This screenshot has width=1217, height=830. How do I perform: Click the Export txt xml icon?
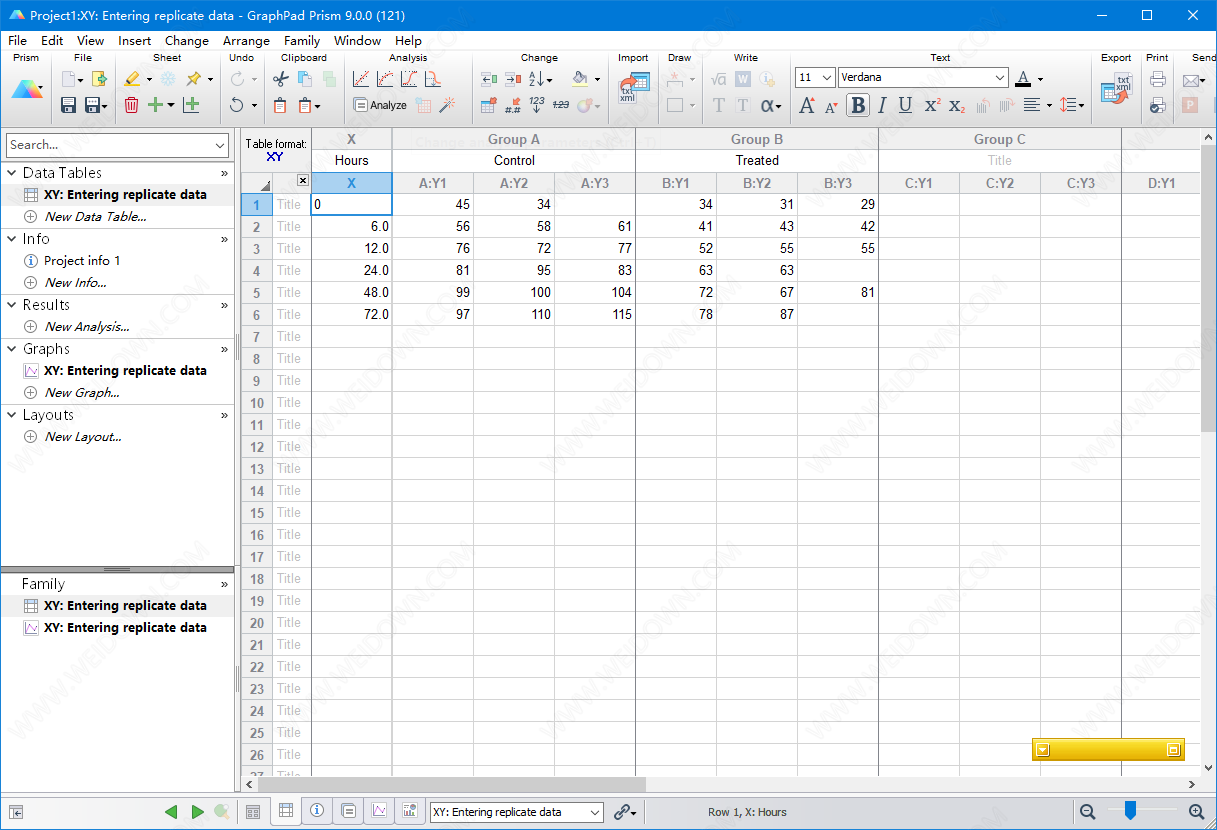[1116, 89]
